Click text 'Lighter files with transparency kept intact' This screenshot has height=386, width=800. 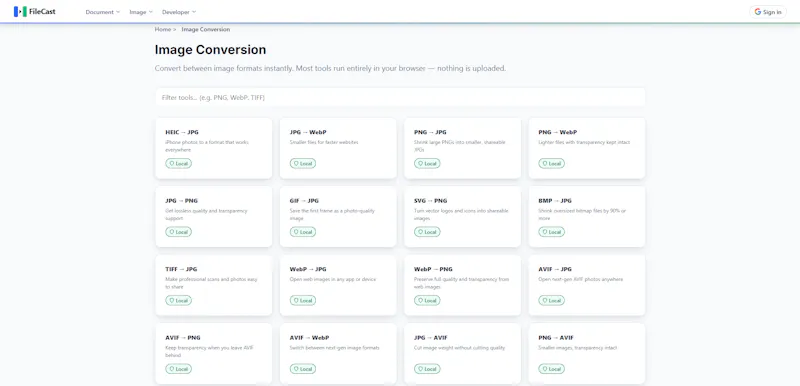[x=584, y=142]
